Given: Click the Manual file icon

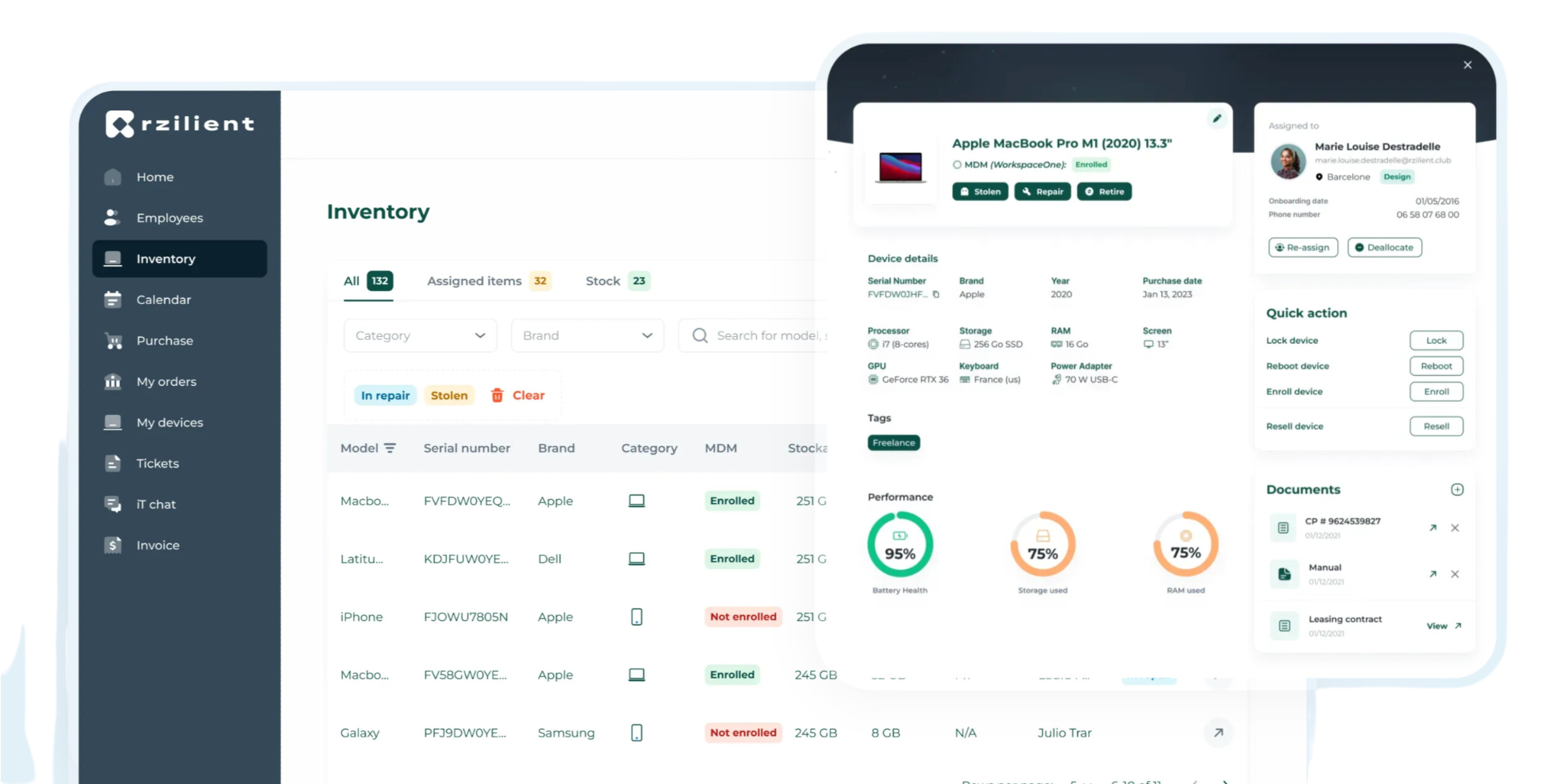Looking at the screenshot, I should [x=1284, y=574].
